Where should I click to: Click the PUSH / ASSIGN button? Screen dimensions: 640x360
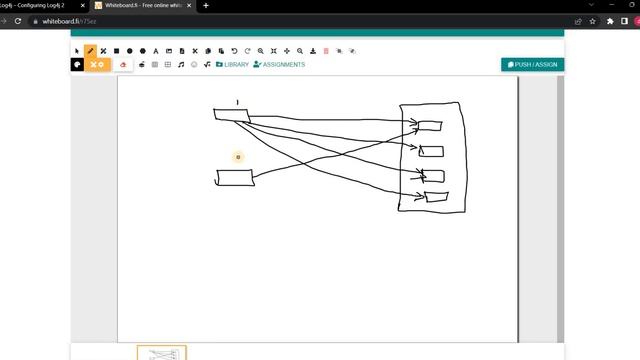(532, 64)
